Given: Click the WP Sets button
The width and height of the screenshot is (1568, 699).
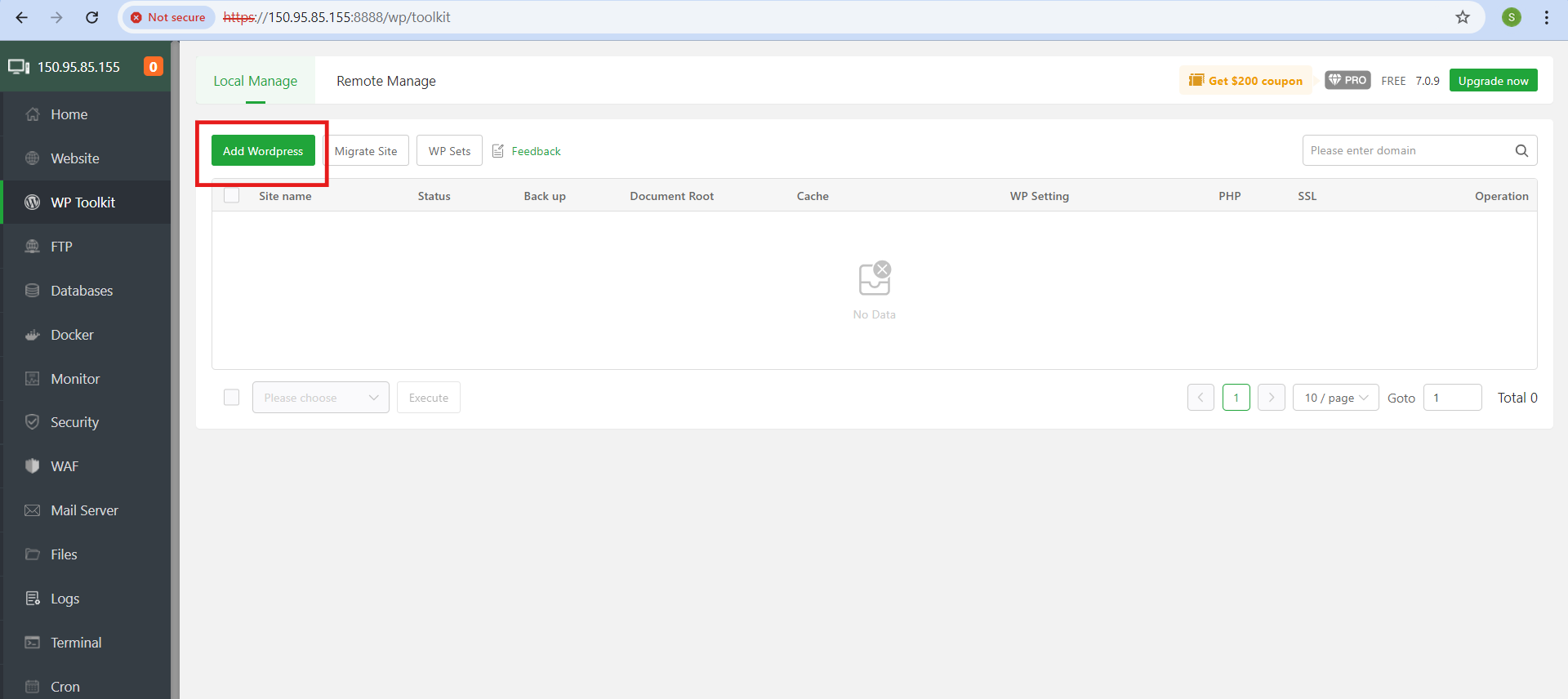Looking at the screenshot, I should tap(449, 151).
